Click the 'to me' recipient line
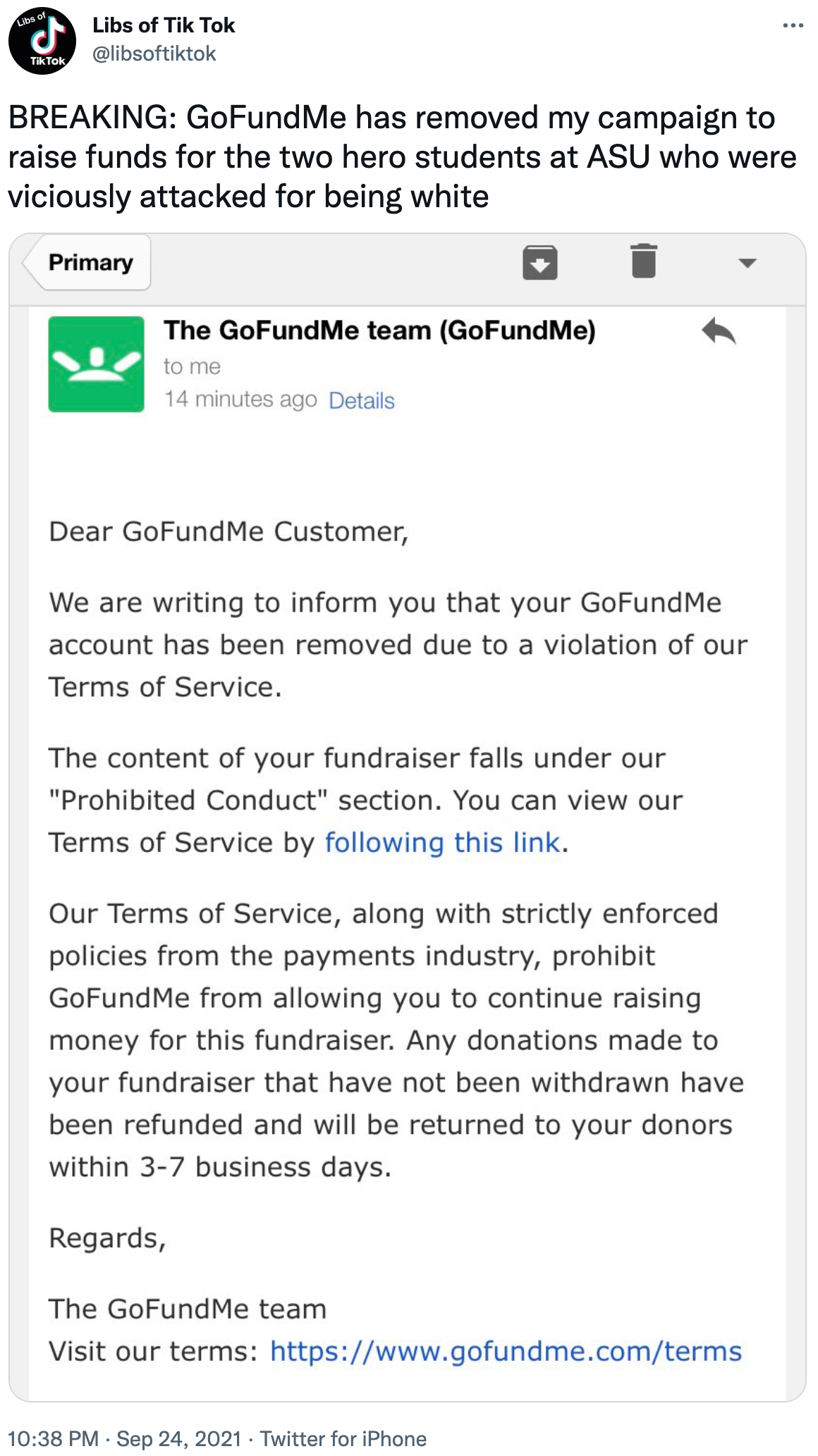This screenshot has height=1456, width=818. [x=192, y=366]
